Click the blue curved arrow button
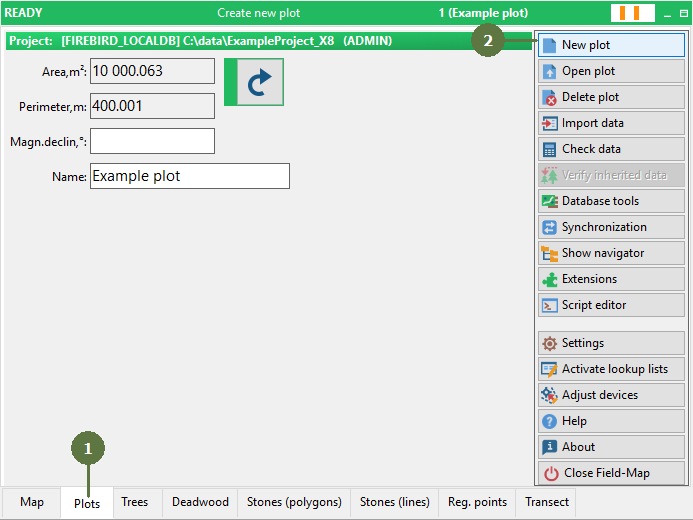The height and width of the screenshot is (520, 693). pos(260,82)
